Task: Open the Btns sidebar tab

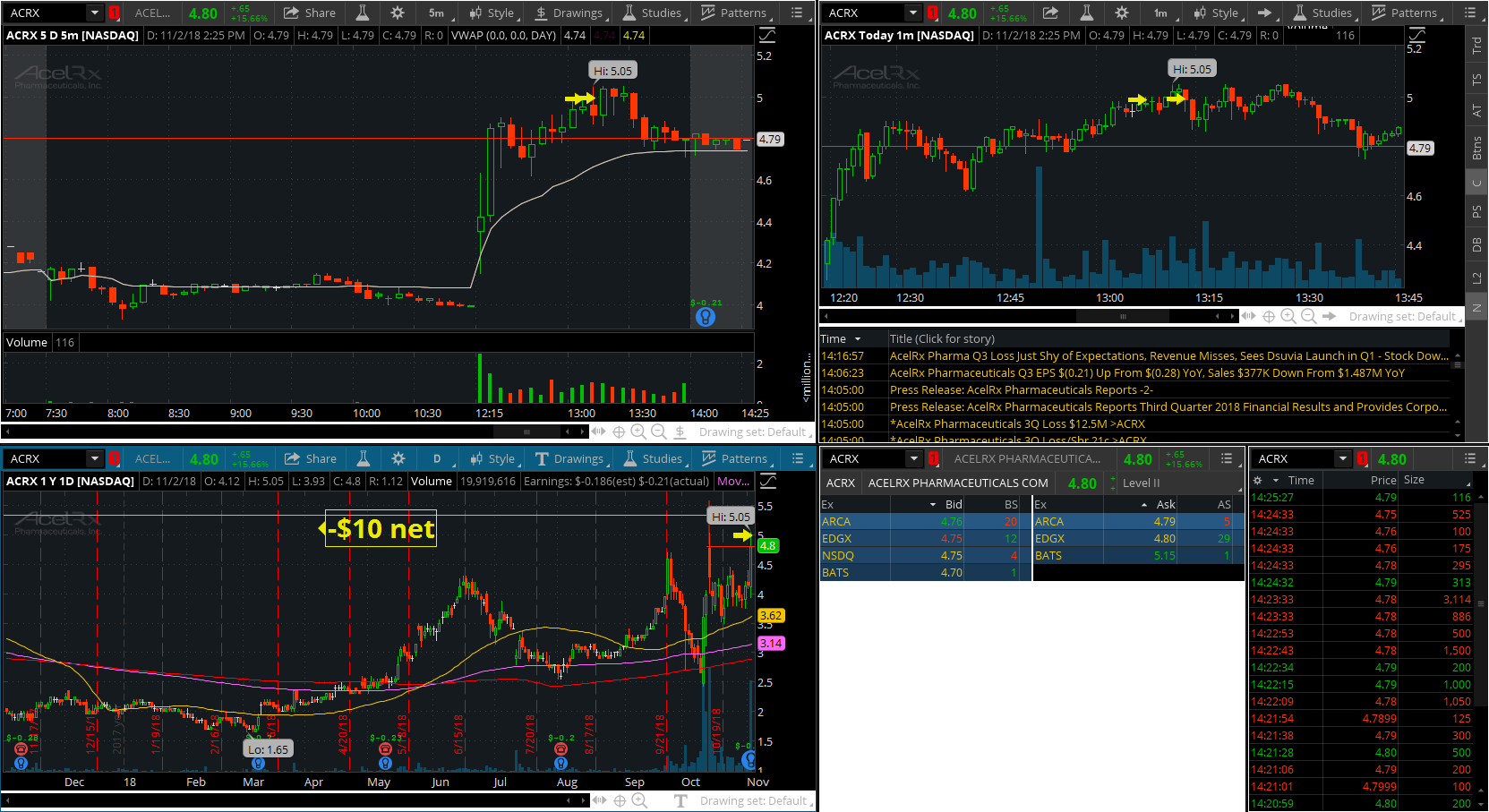Action: pos(1476,148)
